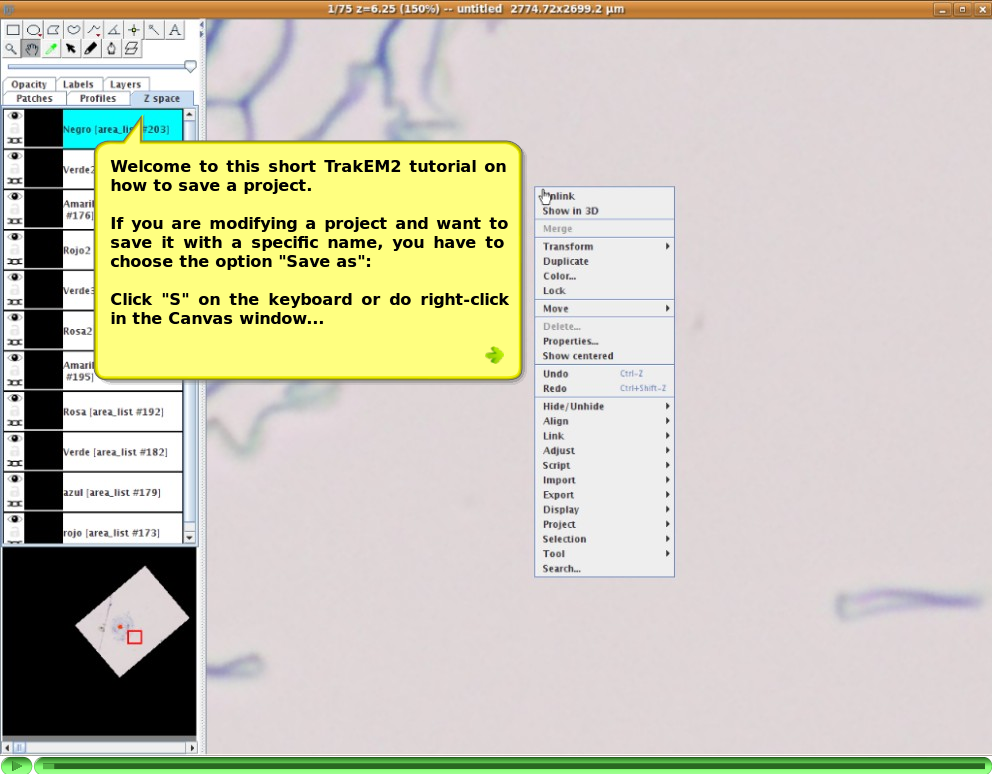992x774 pixels.
Task: Select the green Color picker dropper
Action: point(51,49)
